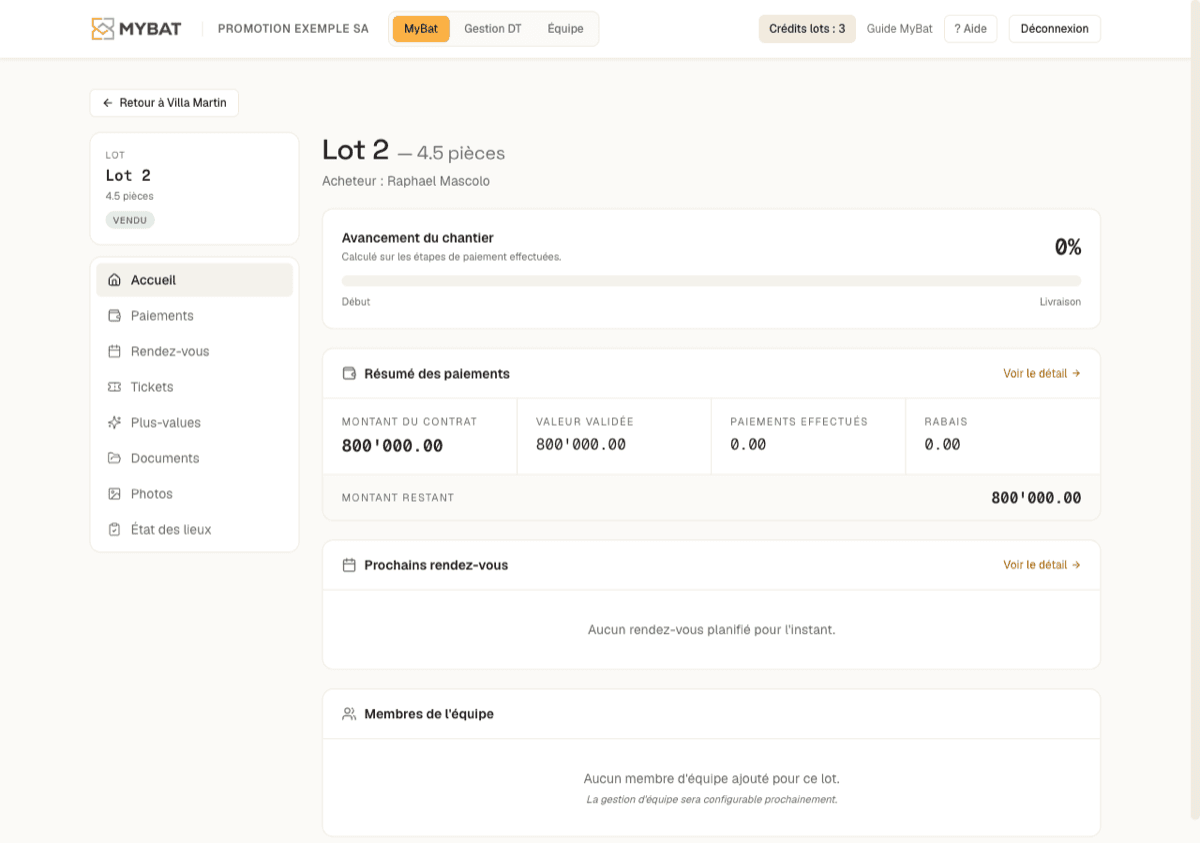Click the Livraison label under progress bar
Screen dimensions: 1200x843
click(1060, 302)
